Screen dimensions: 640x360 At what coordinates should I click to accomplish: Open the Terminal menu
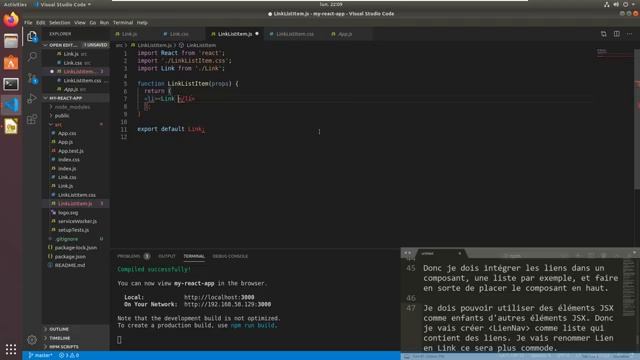[123, 22]
